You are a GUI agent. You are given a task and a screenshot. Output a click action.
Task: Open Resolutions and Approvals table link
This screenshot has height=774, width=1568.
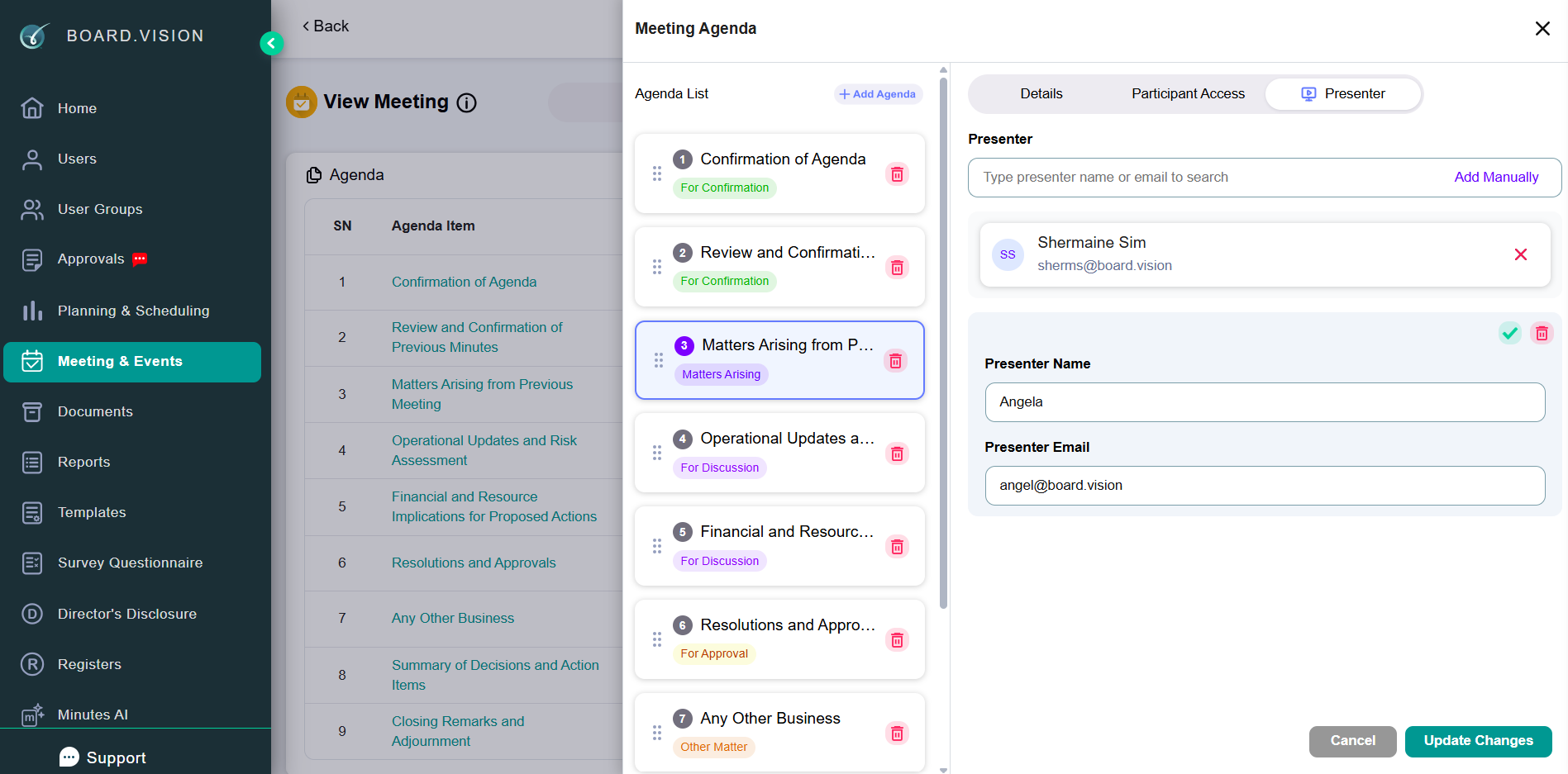coord(474,563)
